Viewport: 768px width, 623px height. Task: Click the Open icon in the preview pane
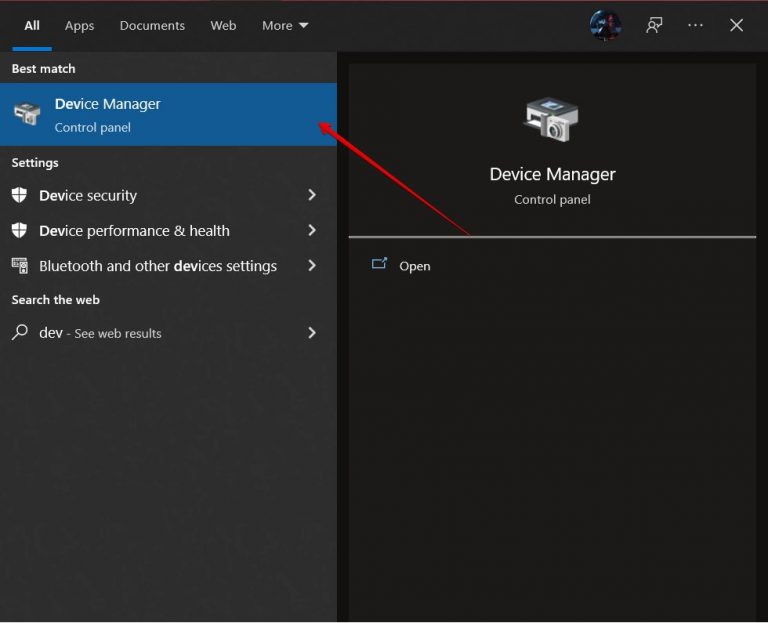click(379, 264)
